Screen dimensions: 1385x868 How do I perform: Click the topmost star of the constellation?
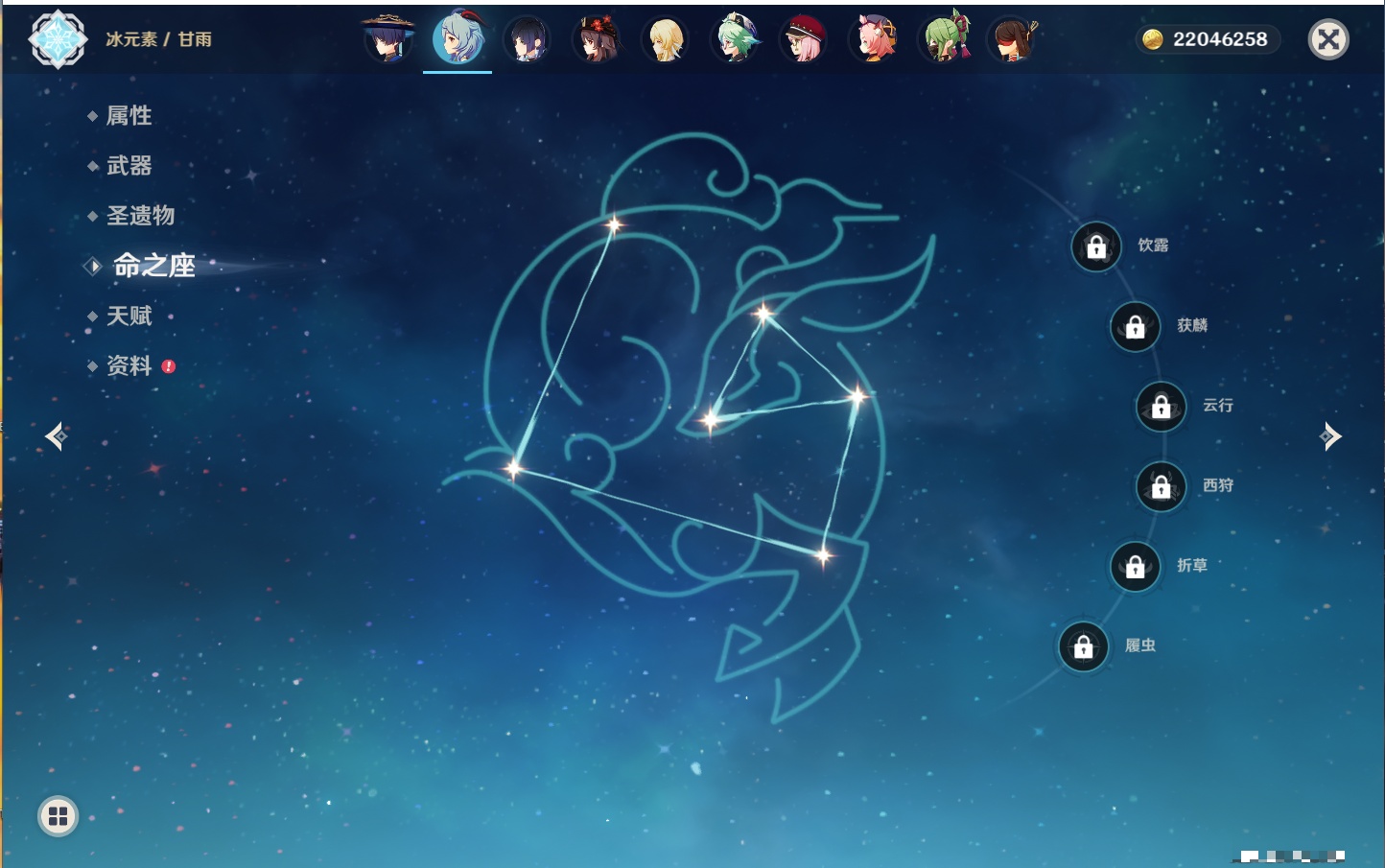click(x=614, y=225)
